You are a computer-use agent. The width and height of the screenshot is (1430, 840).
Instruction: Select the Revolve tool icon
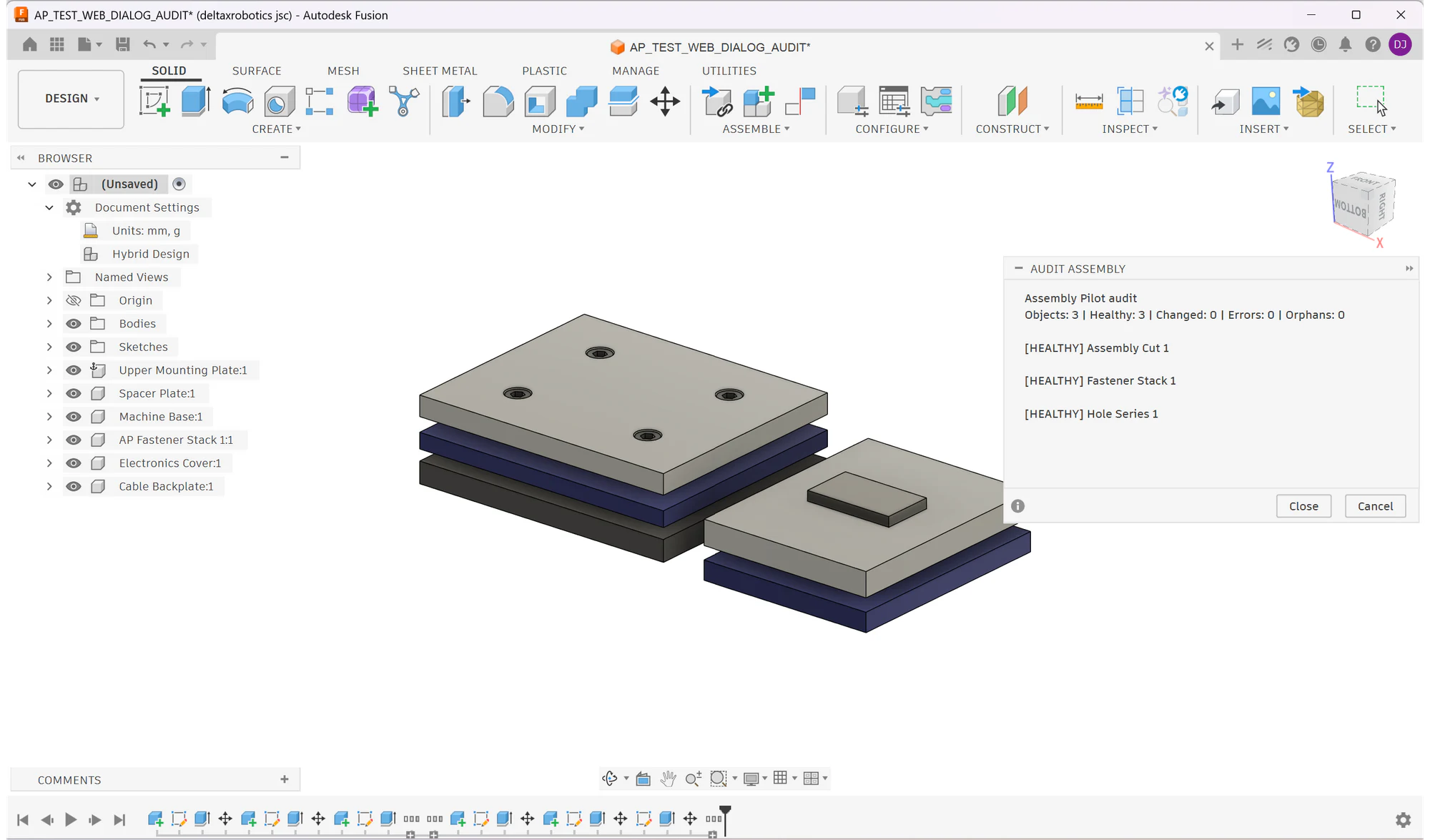pyautogui.click(x=237, y=101)
